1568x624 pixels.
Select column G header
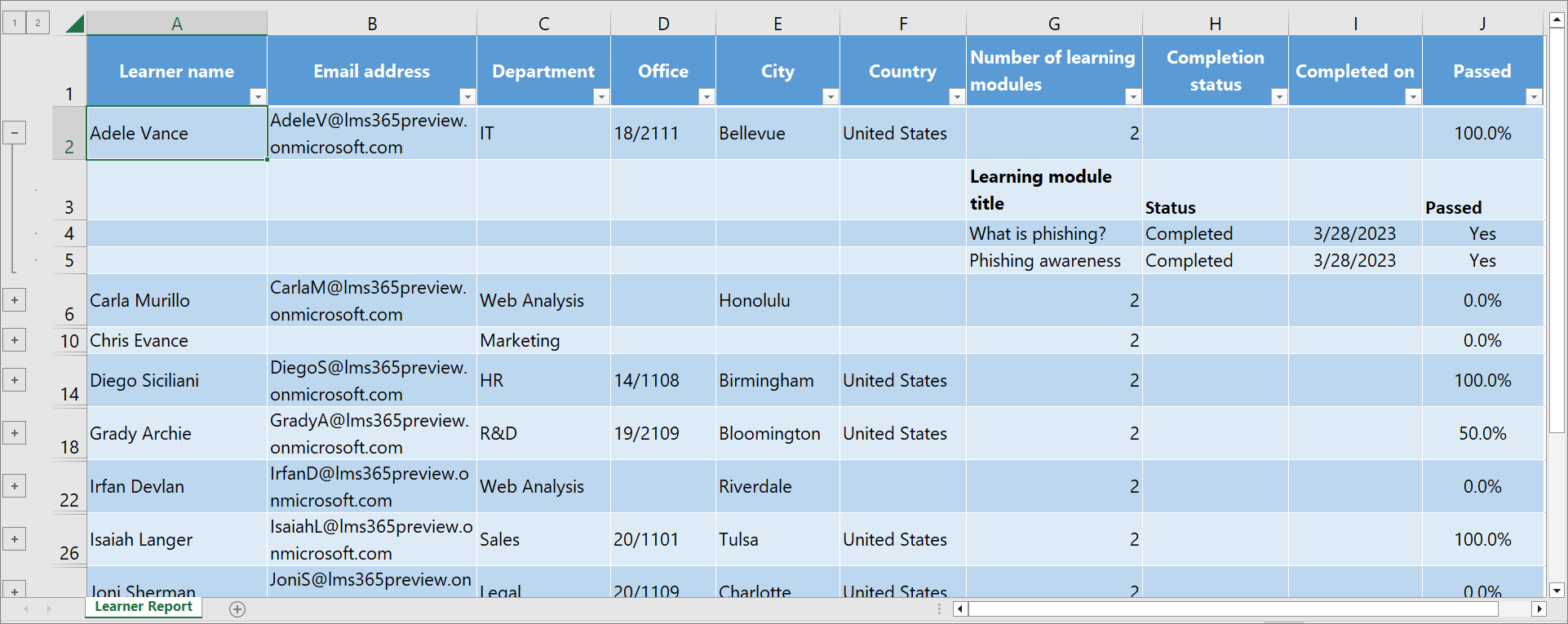(1053, 24)
